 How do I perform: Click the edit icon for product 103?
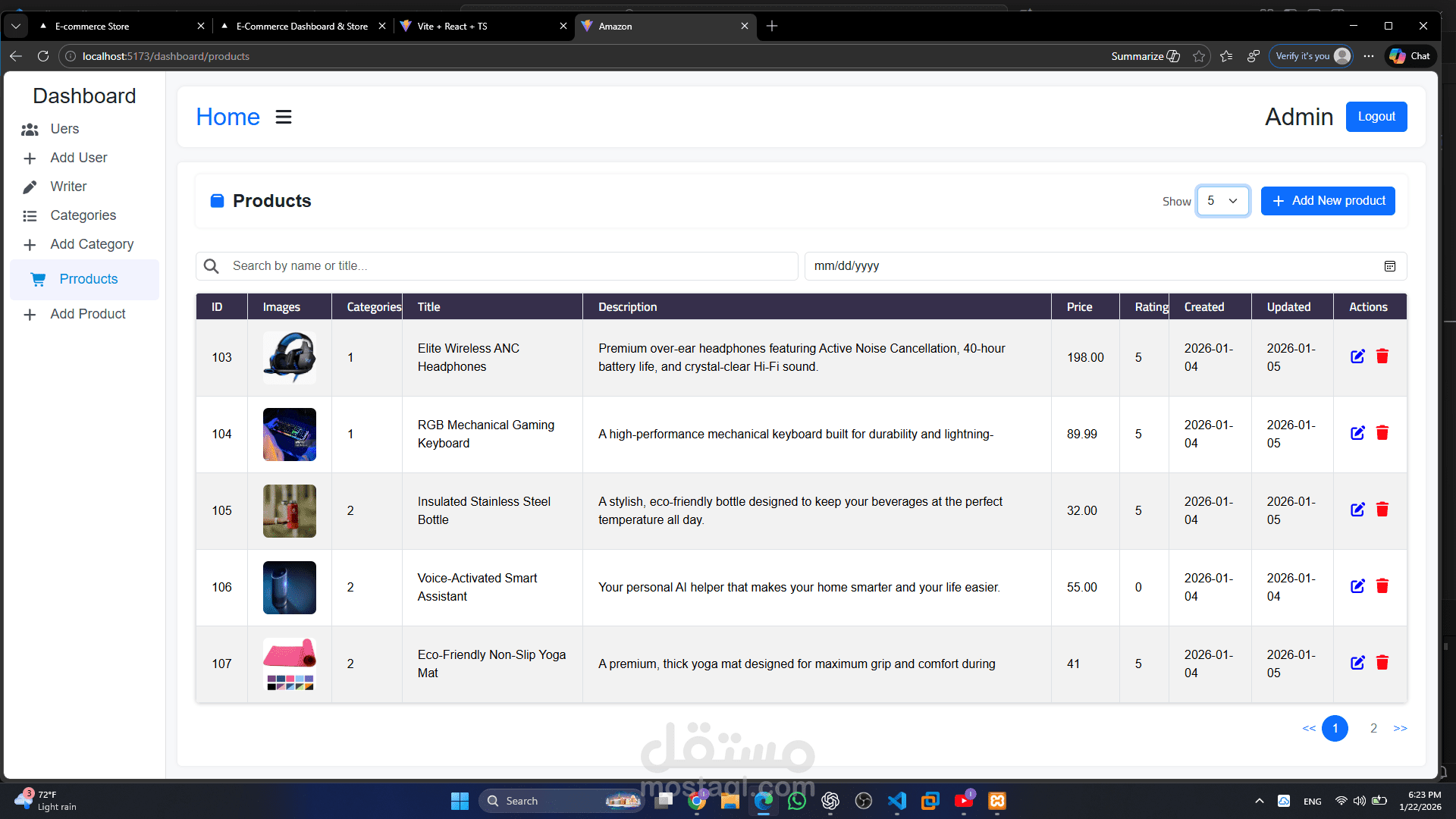[1357, 356]
